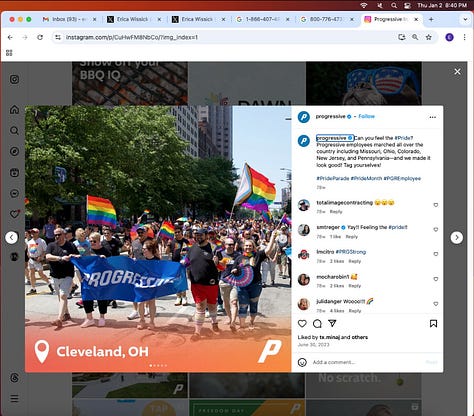Open the #PrideParade hashtag
Image resolution: width=474 pixels, height=416 pixels.
(333, 178)
